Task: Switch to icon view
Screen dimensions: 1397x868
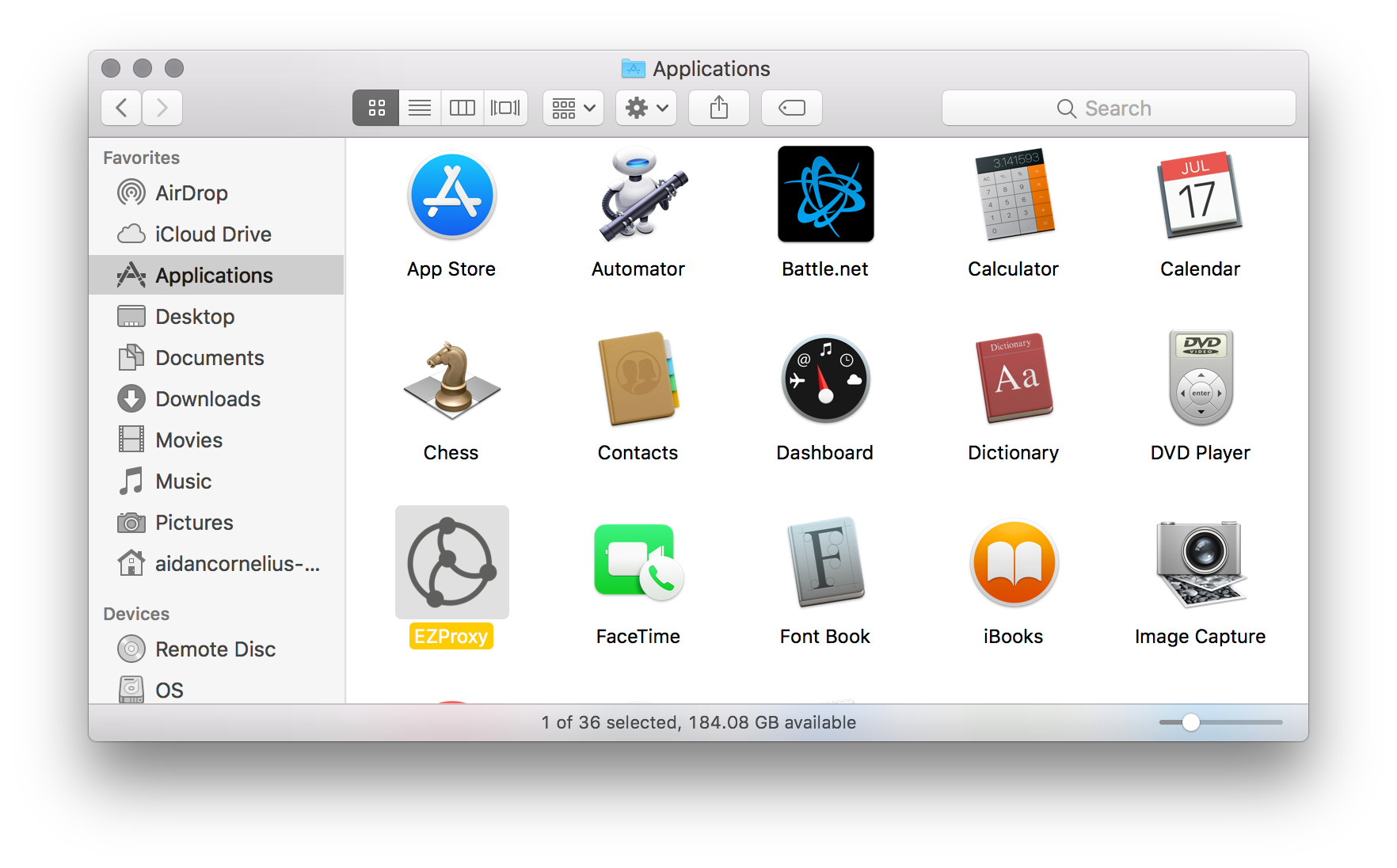Action: click(x=376, y=108)
